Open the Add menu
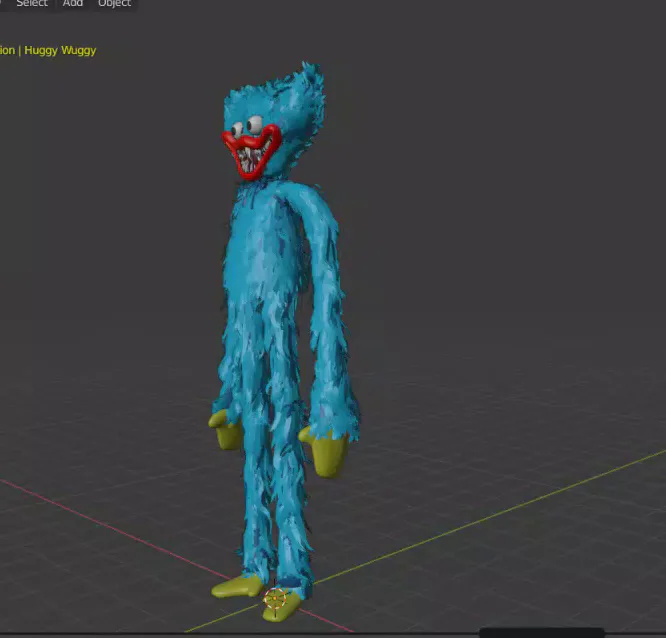Screen dimensions: 666x638 coord(73,3)
